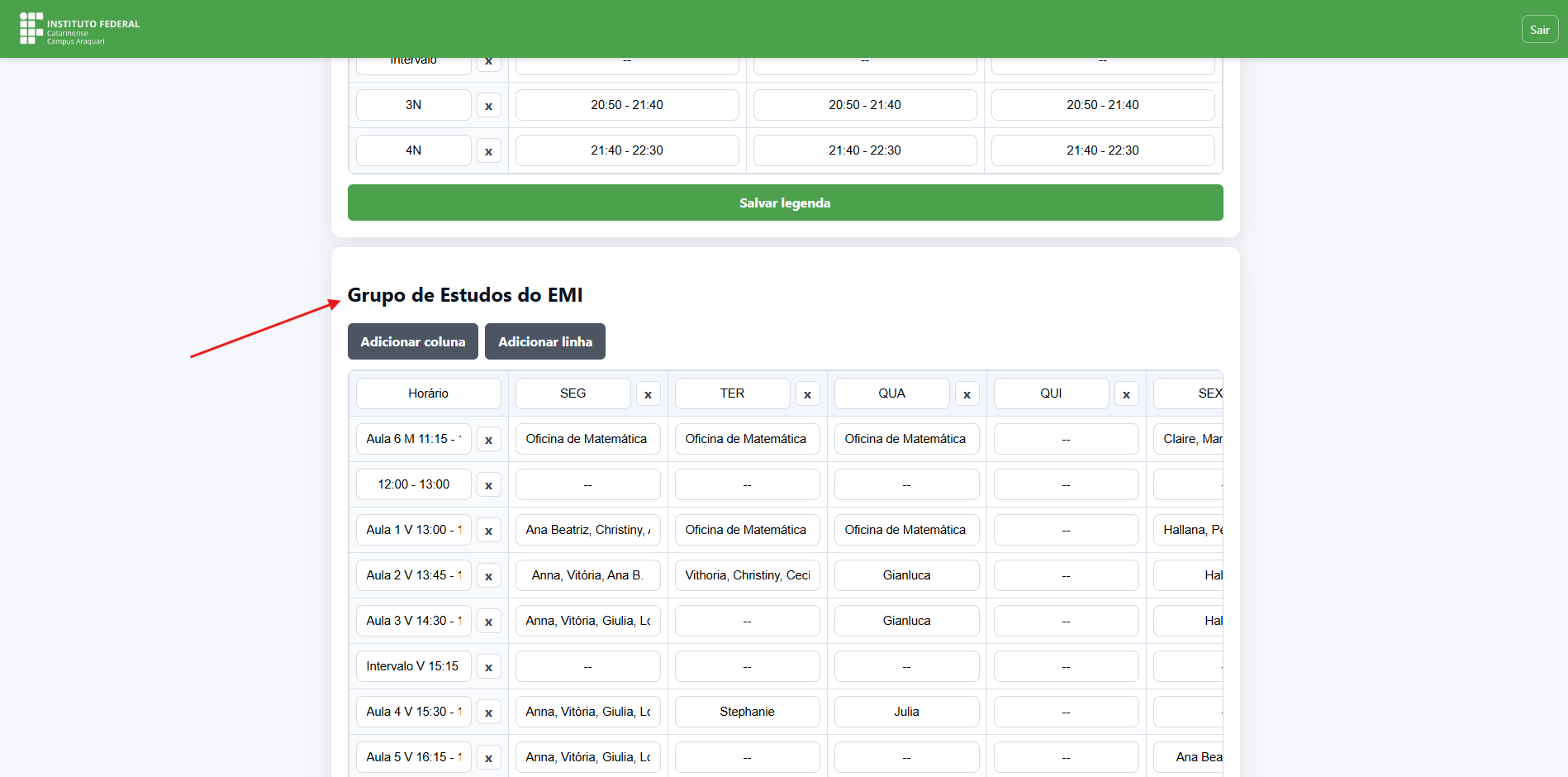Delete the SEG column with x
The image size is (1568, 777).
tap(649, 394)
